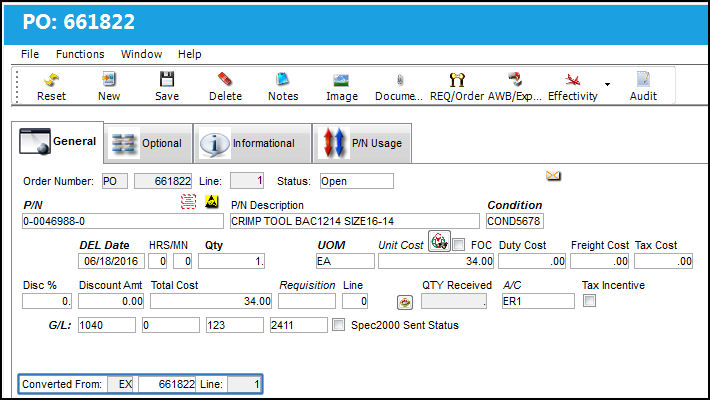Viewport: 710px width, 400px height.
Task: Open the Functions menu
Action: [x=80, y=54]
